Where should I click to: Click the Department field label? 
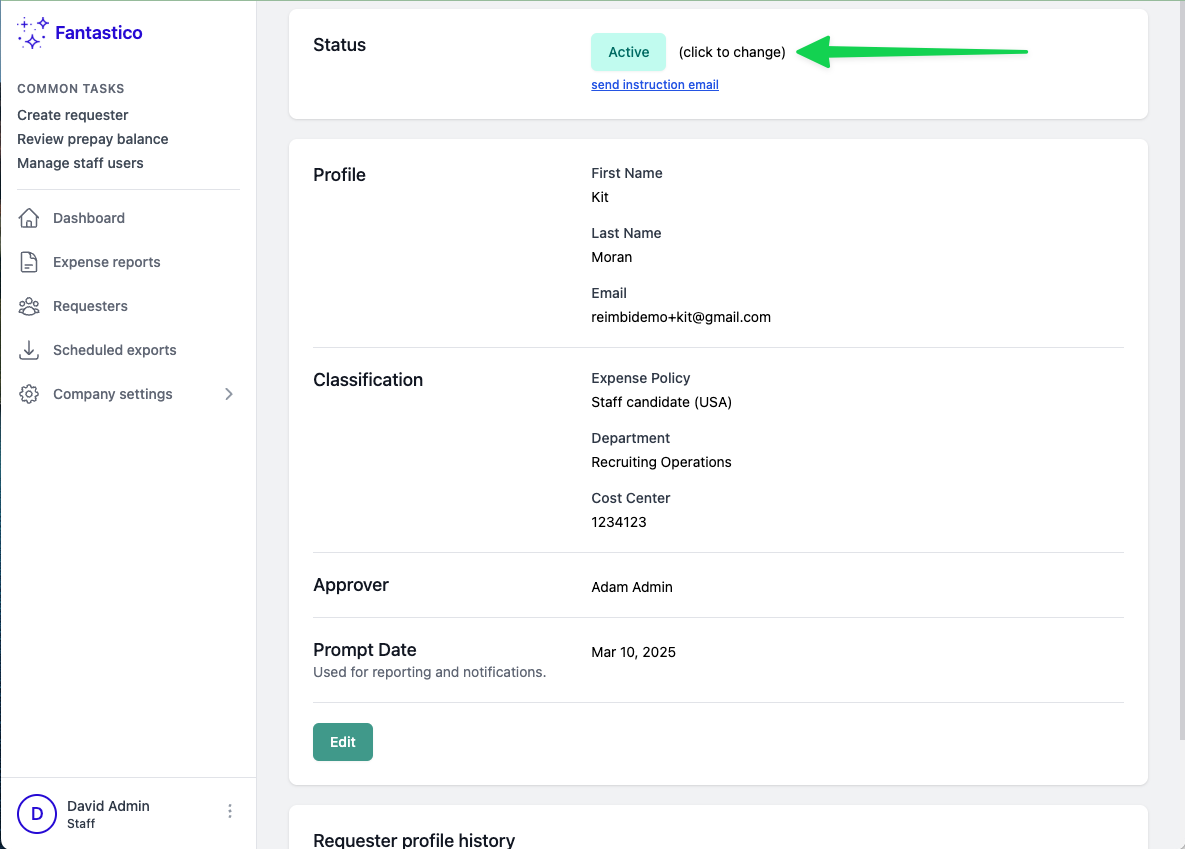[630, 438]
